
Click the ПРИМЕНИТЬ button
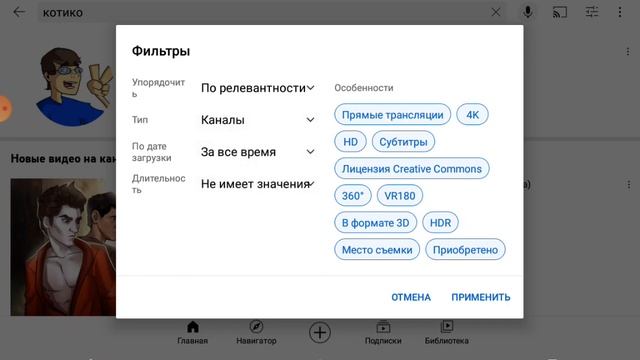pyautogui.click(x=481, y=297)
